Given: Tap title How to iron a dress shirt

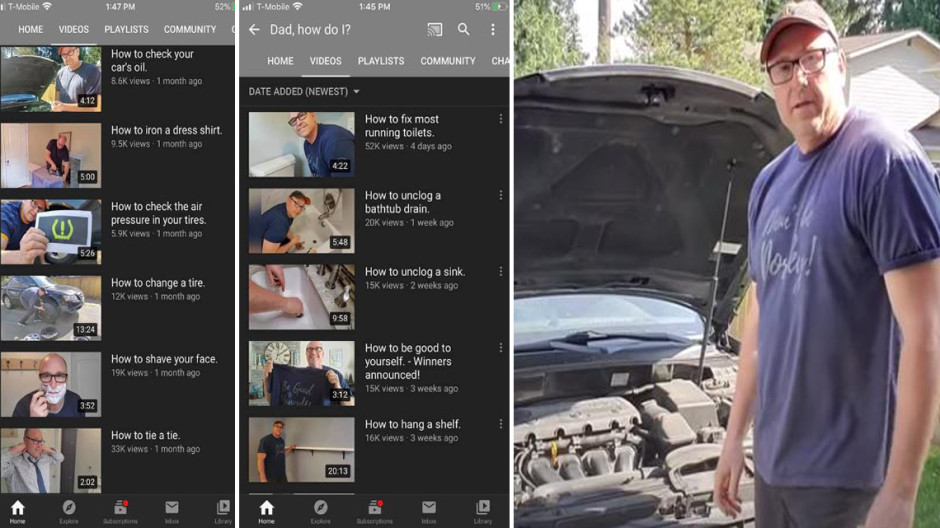Looking at the screenshot, I should click(x=166, y=130).
